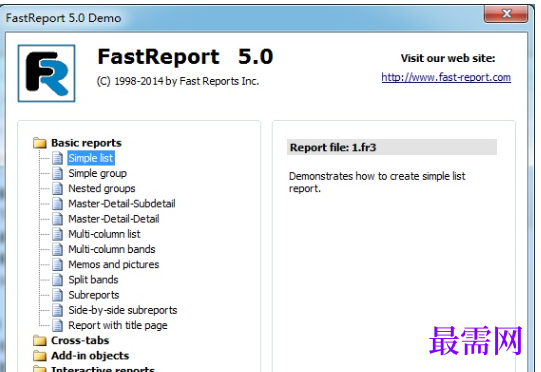Click the Visit our web site label
The height and width of the screenshot is (372, 541).
(448, 58)
